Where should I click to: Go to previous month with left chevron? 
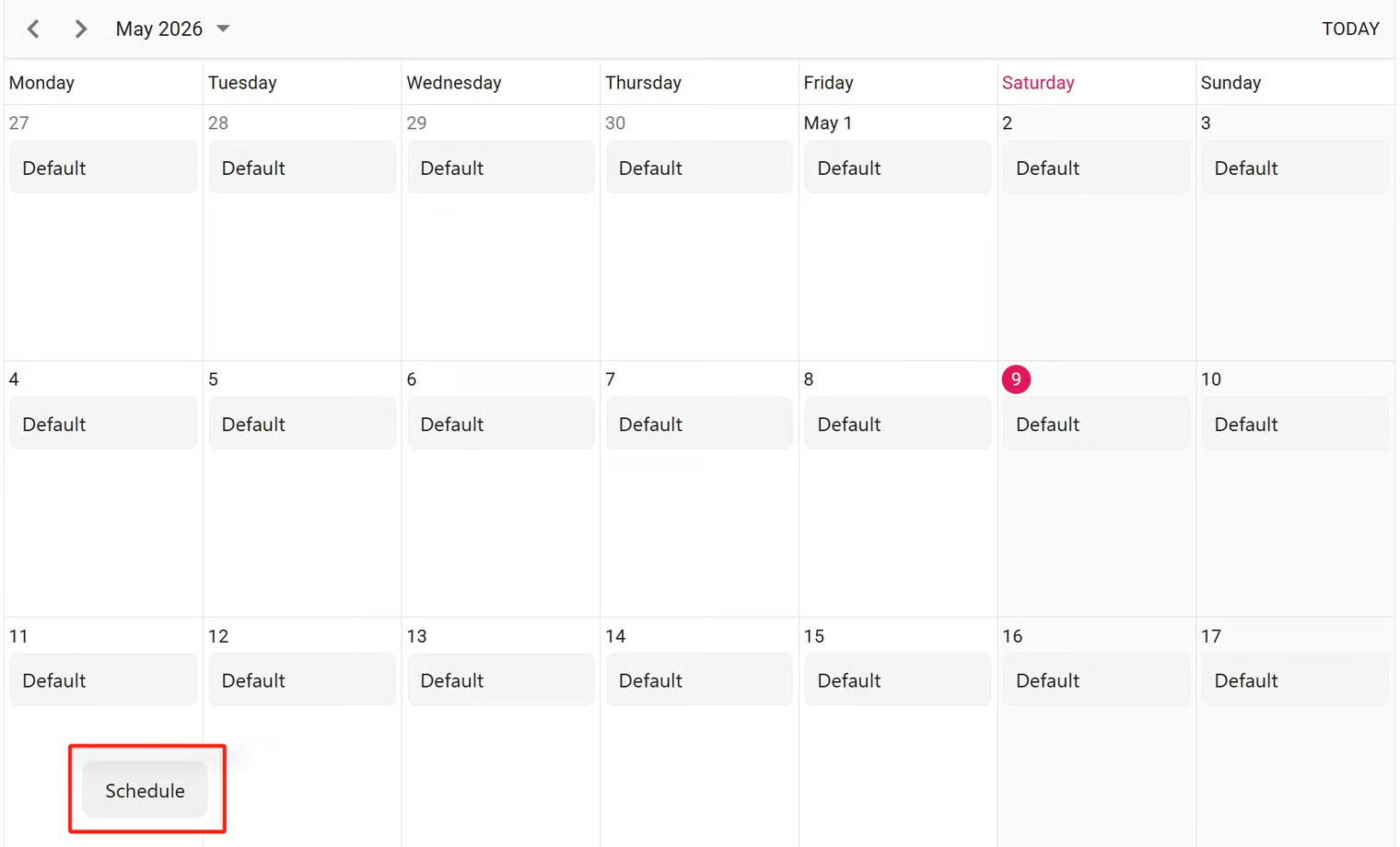(x=33, y=29)
